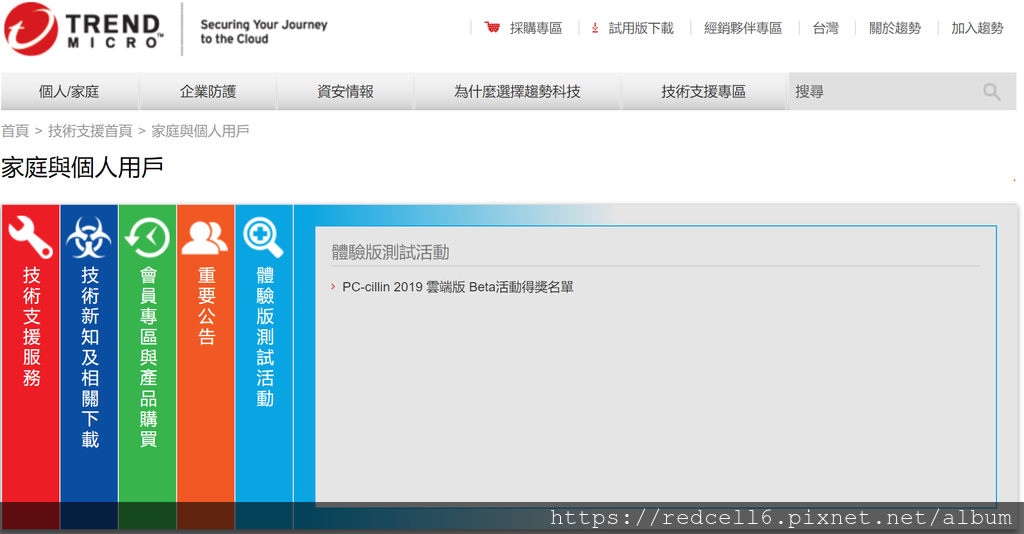Click the people icon on orange tab
The width and height of the screenshot is (1024, 534).
(x=205, y=238)
